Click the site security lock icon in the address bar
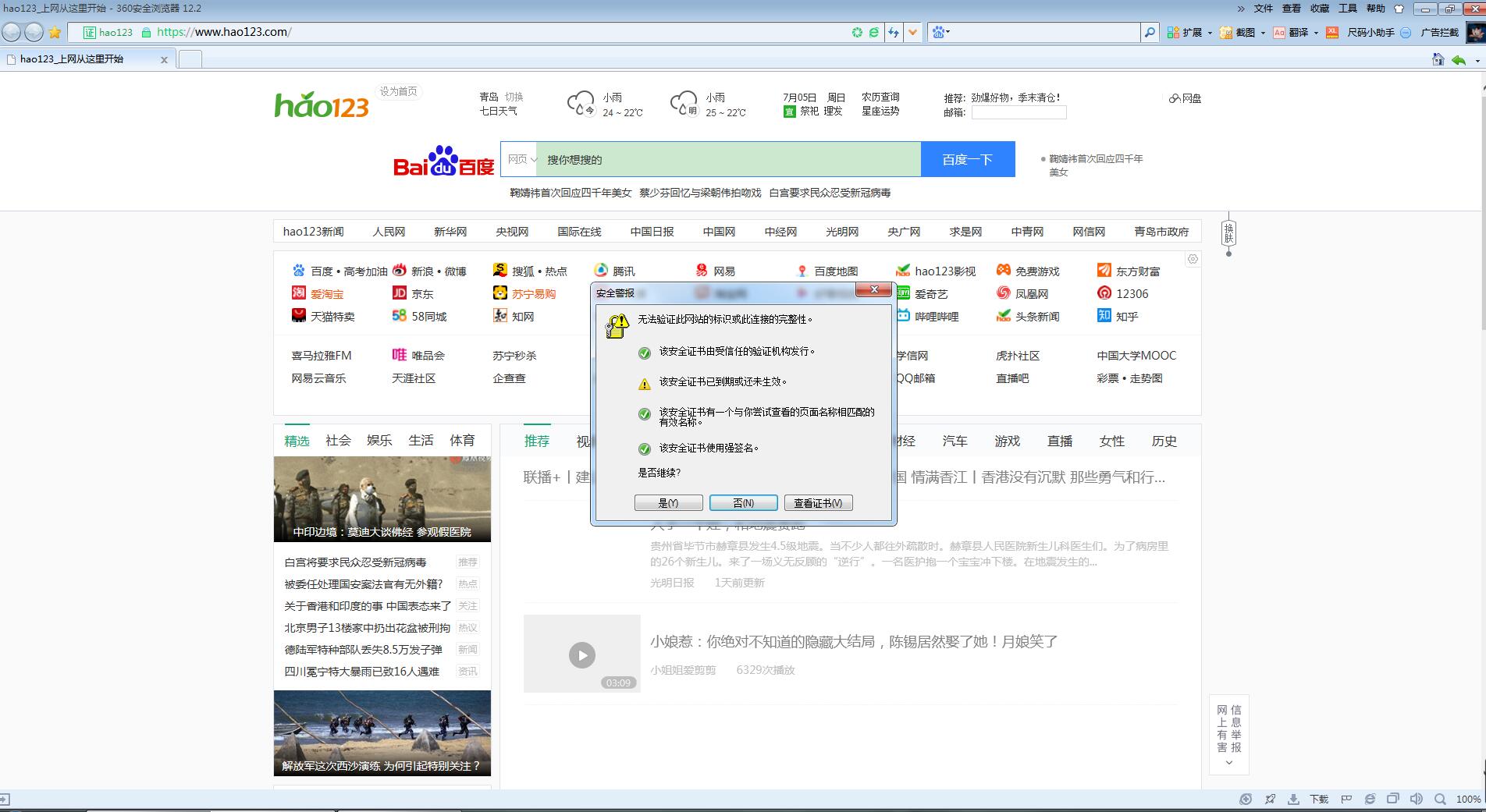The image size is (1486, 812). [x=146, y=32]
